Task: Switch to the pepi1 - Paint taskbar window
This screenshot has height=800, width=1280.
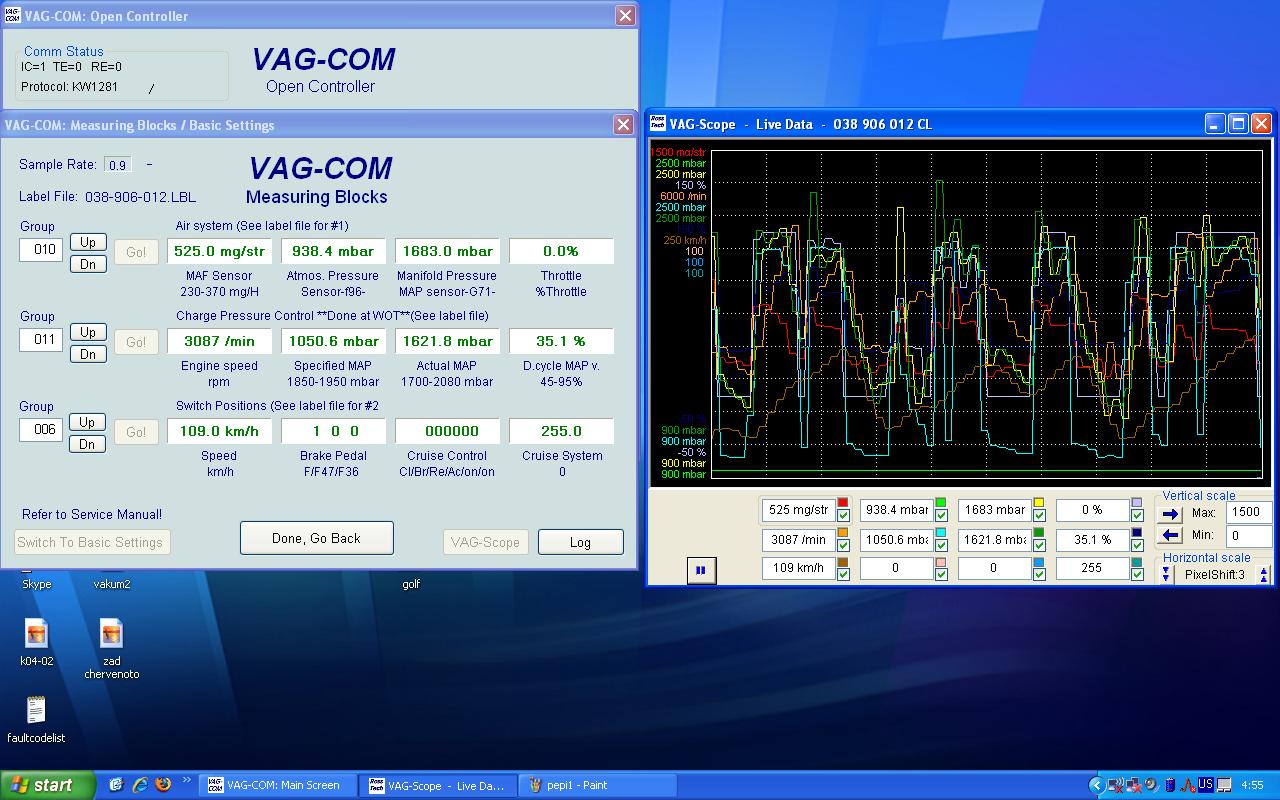Action: point(575,785)
